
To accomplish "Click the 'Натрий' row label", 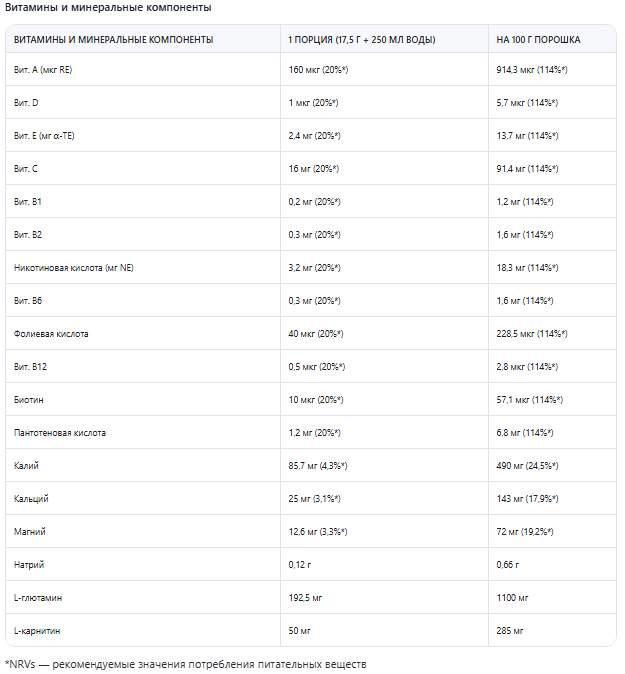I will [29, 565].
